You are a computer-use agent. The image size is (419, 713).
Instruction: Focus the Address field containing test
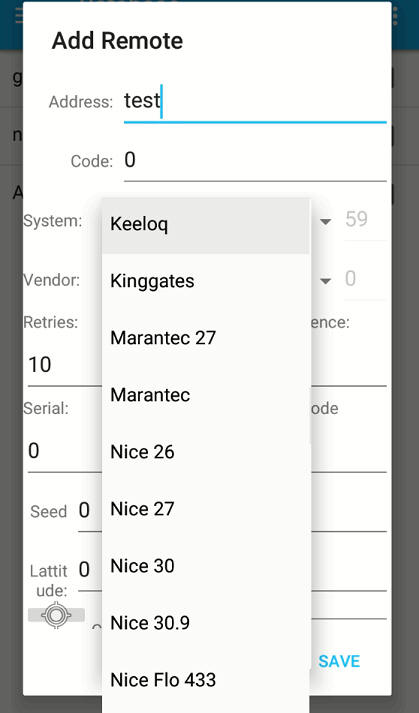point(255,102)
